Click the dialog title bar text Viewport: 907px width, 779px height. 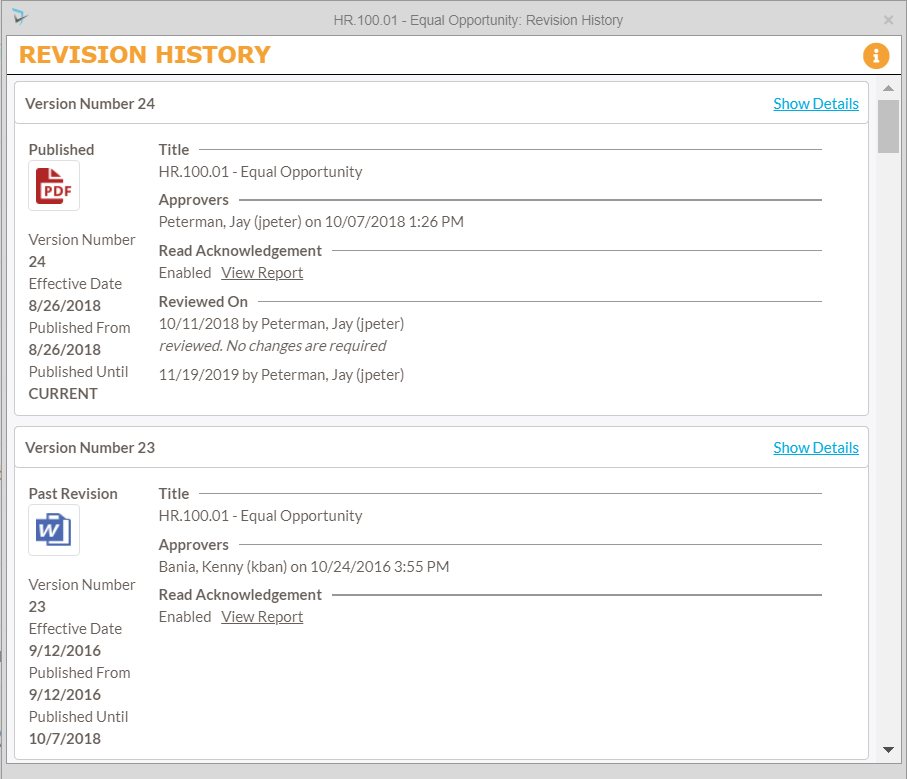[x=478, y=20]
